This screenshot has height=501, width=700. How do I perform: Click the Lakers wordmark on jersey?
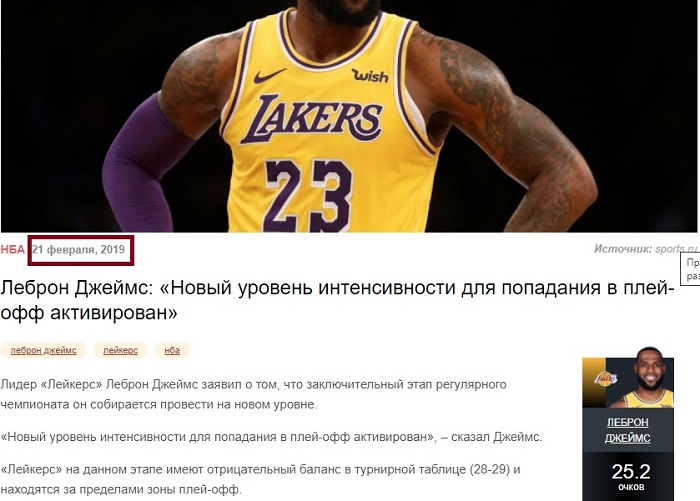[312, 118]
